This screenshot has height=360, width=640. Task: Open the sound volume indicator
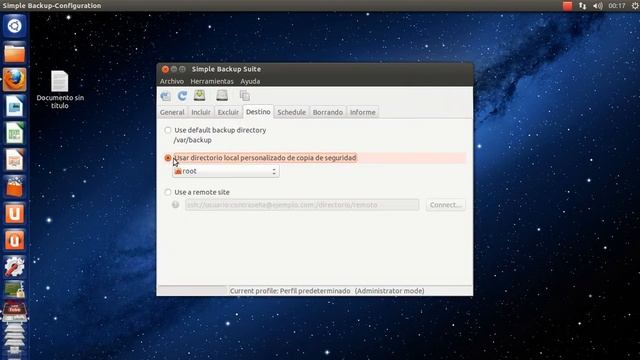(x=598, y=6)
